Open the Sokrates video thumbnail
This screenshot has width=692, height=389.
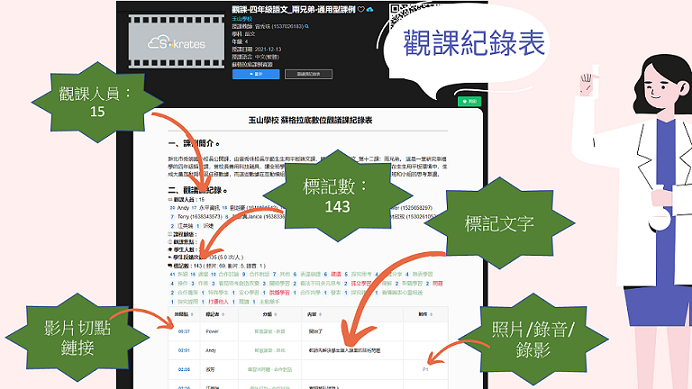177,43
